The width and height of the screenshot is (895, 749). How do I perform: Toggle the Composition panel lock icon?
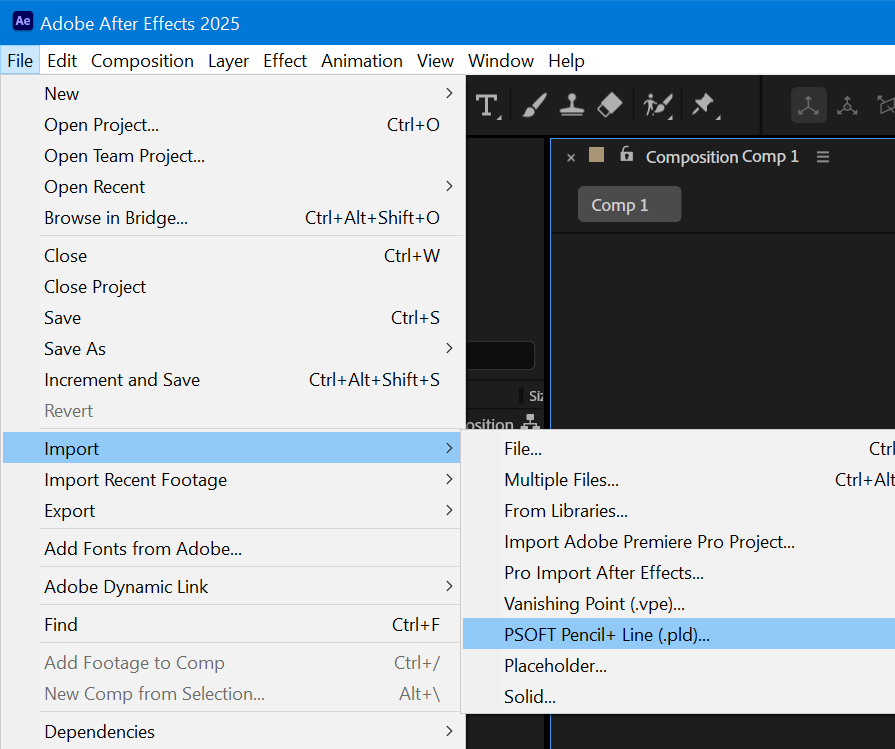[626, 154]
